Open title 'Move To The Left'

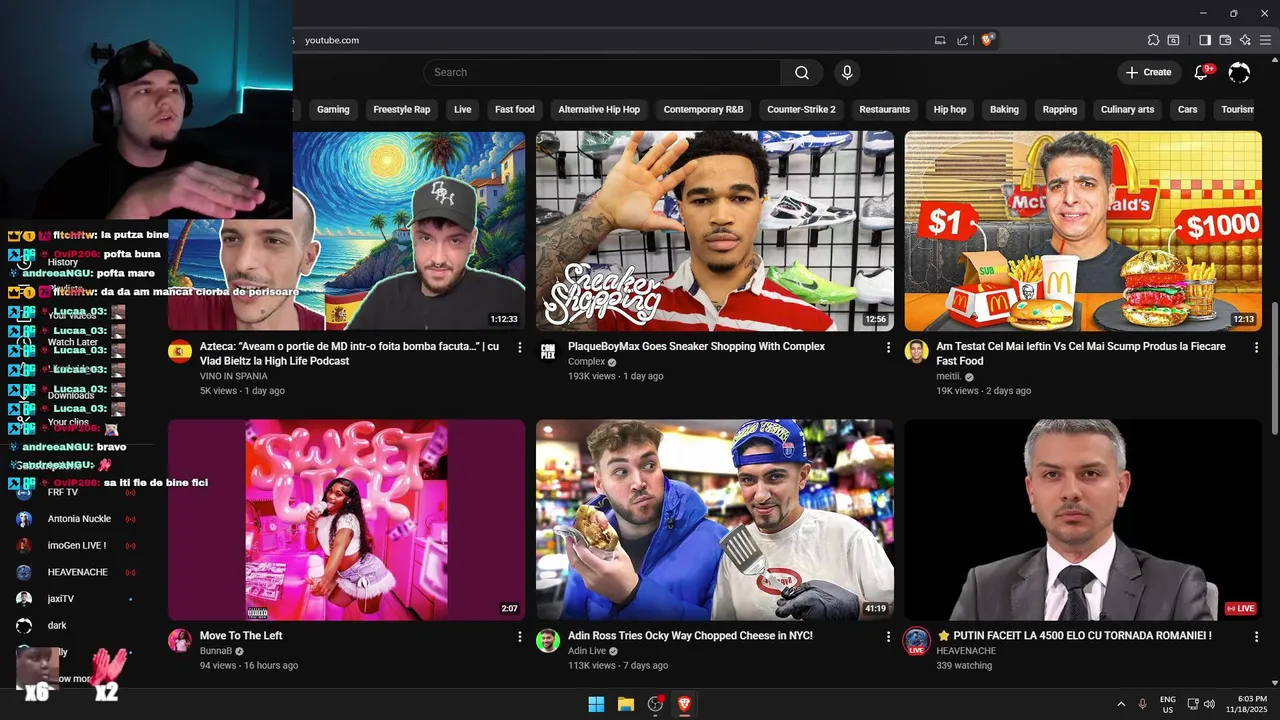tap(241, 635)
